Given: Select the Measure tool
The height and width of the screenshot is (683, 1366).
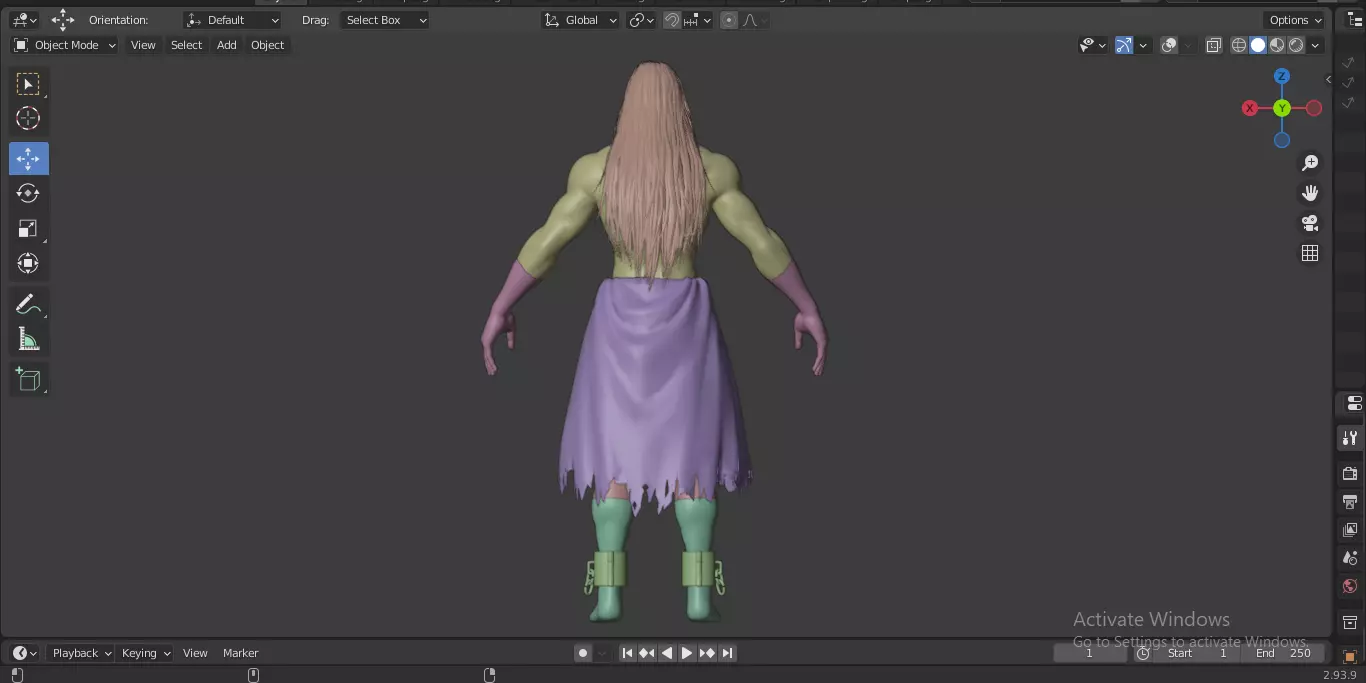Looking at the screenshot, I should pos(28,340).
